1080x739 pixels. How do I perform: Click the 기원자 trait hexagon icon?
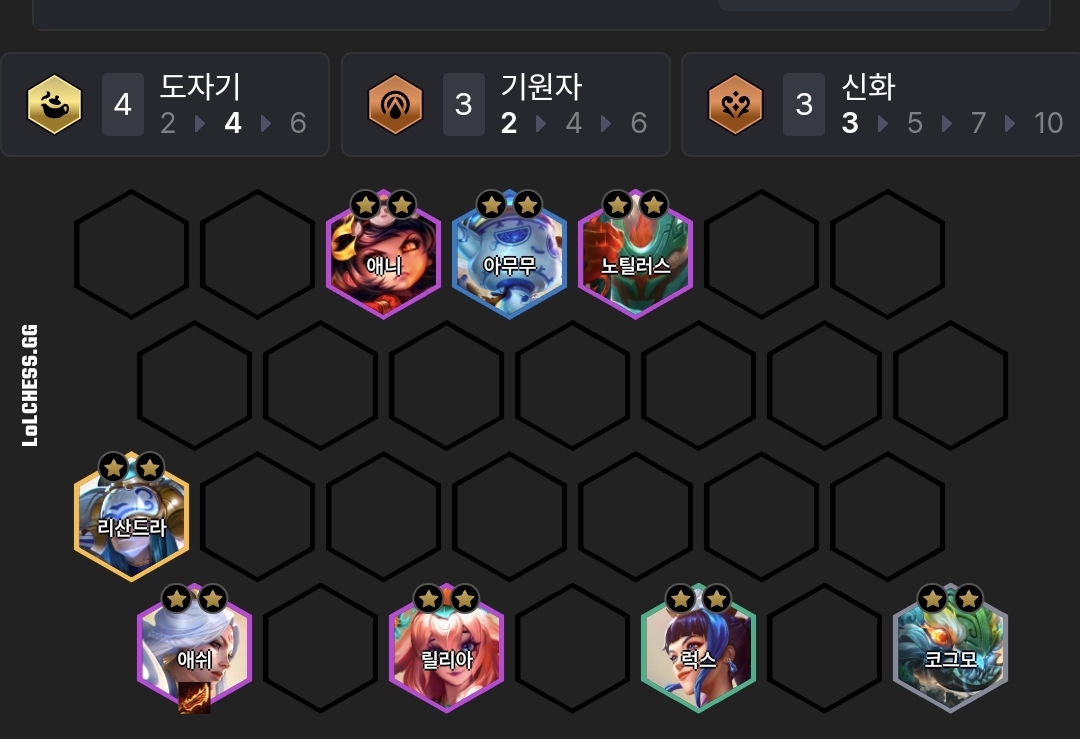[395, 105]
